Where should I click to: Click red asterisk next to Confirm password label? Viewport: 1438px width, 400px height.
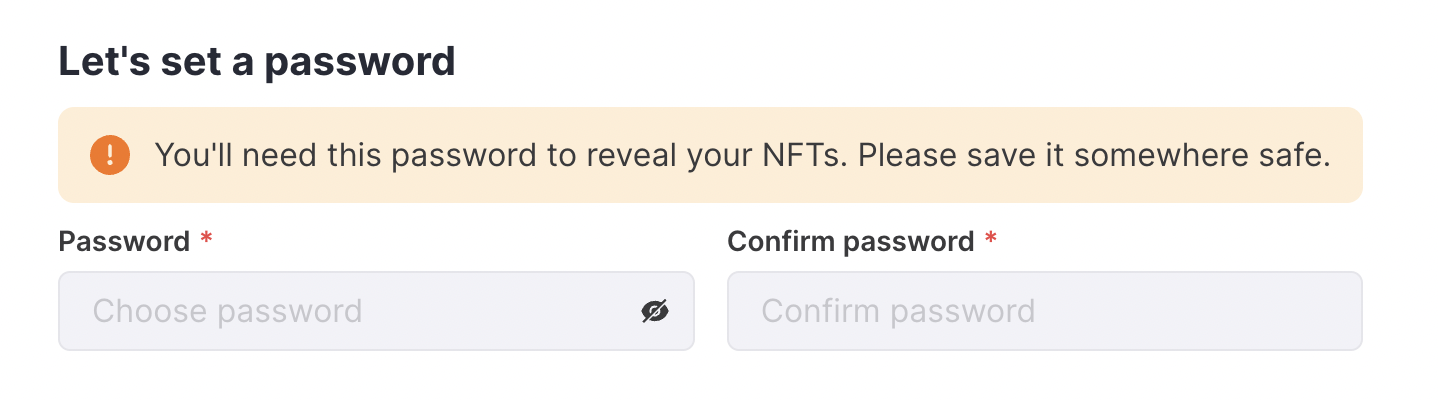pyautogui.click(x=991, y=239)
